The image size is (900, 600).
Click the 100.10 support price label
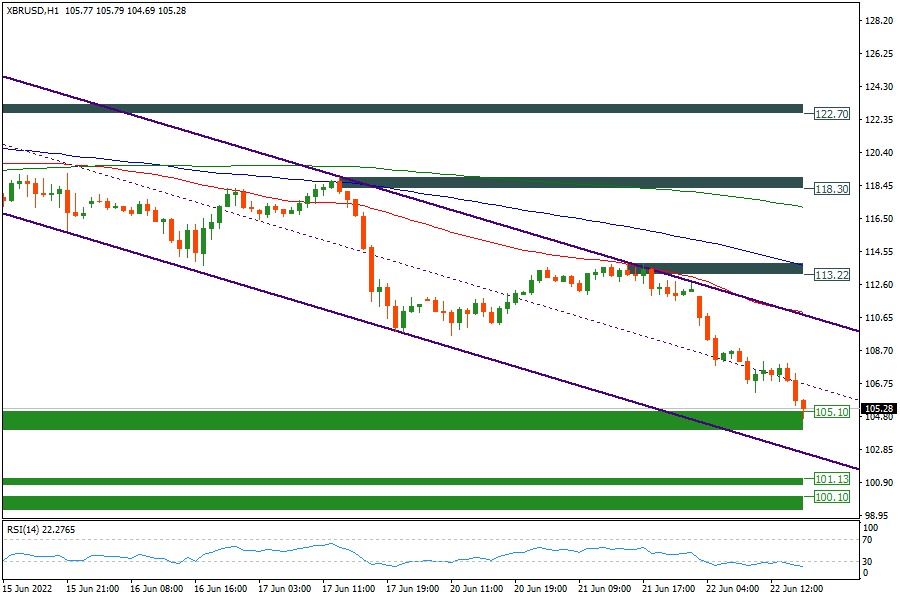(x=831, y=497)
